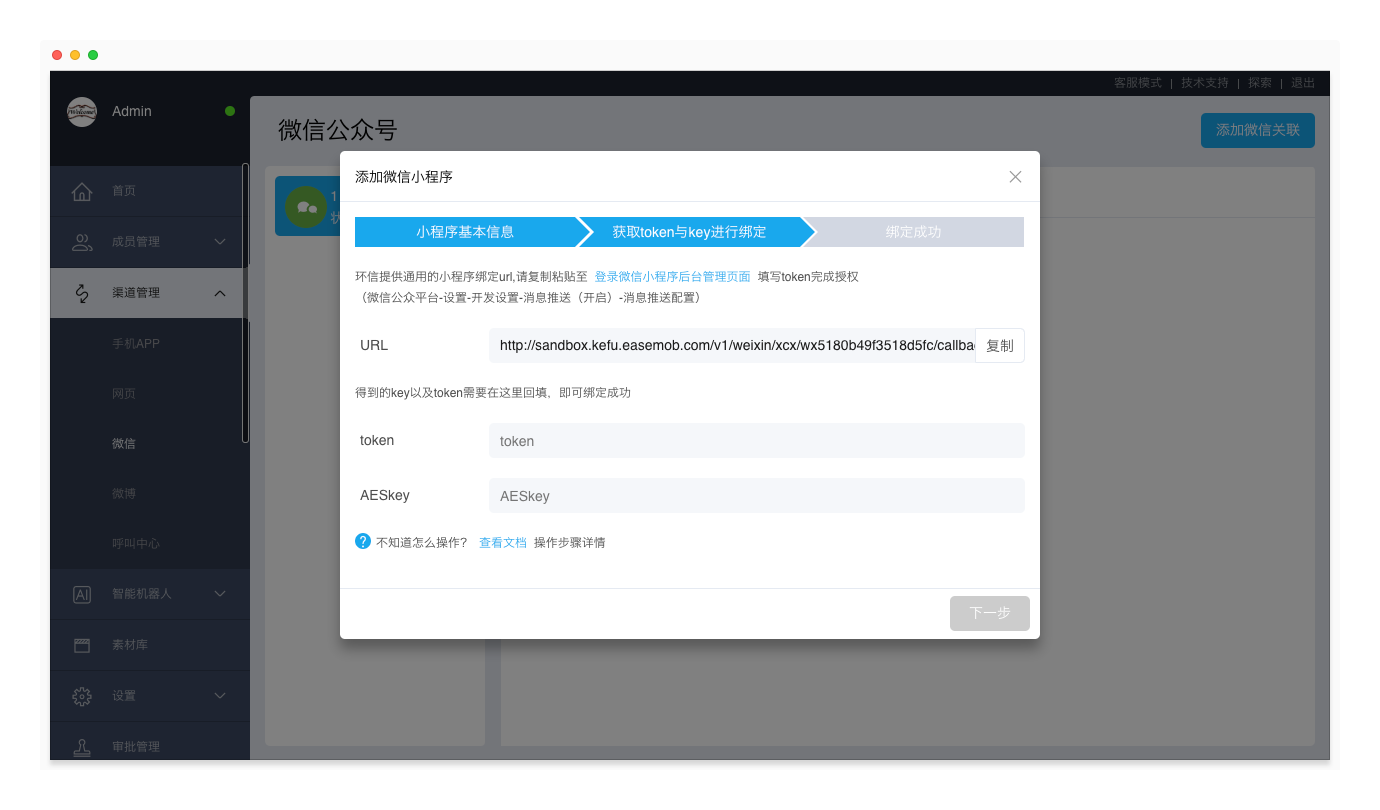Click the 添加微信关联 button
This screenshot has width=1380, height=810.
(x=1258, y=130)
